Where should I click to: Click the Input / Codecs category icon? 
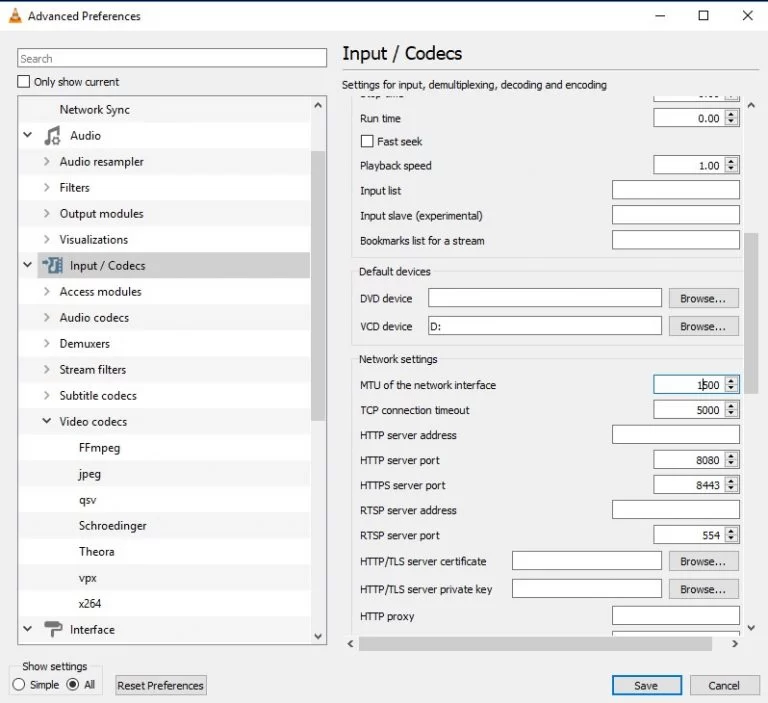click(52, 266)
